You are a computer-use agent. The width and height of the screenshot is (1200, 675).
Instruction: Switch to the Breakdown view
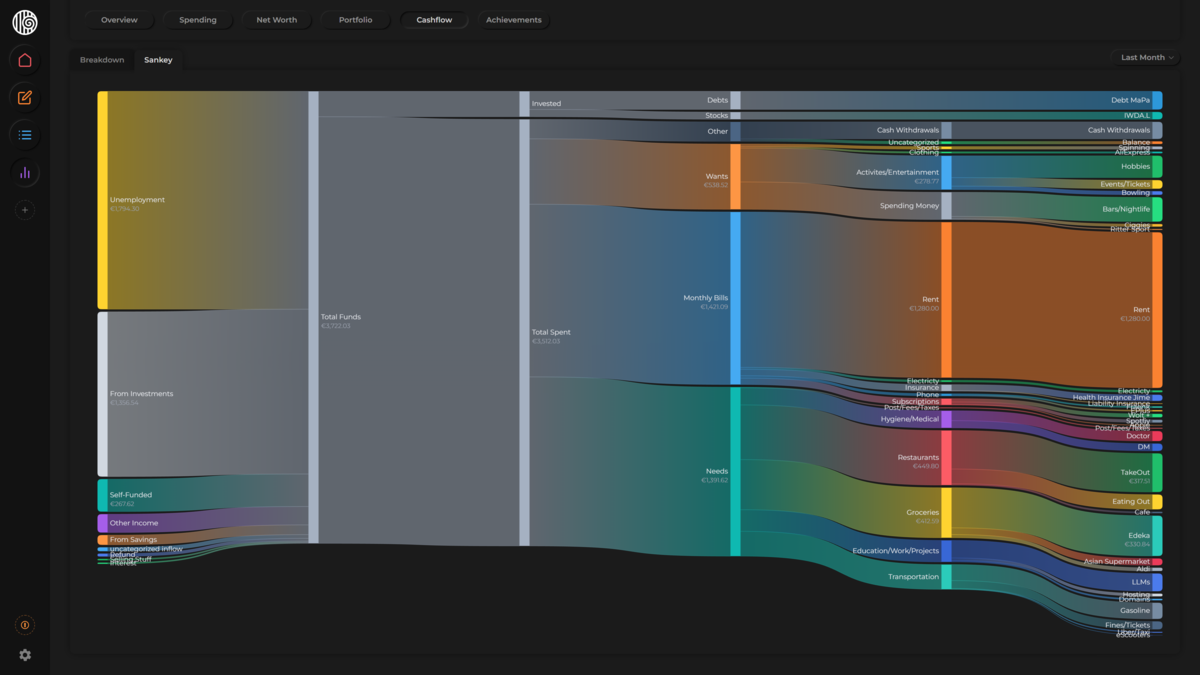tap(102, 60)
